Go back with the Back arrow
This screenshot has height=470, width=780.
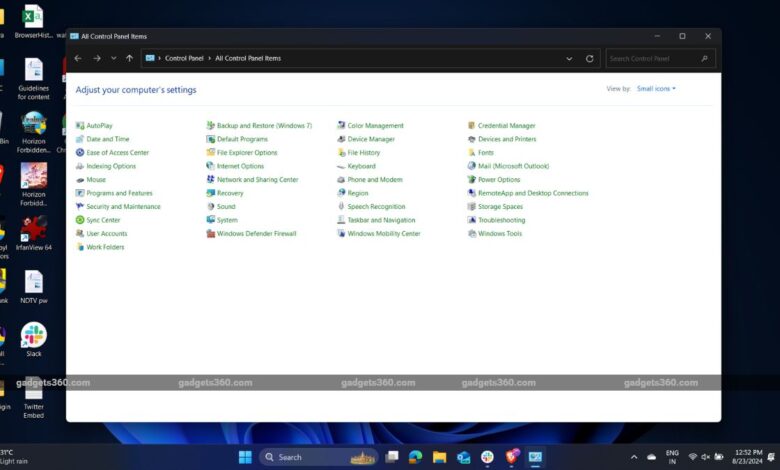tap(78, 58)
